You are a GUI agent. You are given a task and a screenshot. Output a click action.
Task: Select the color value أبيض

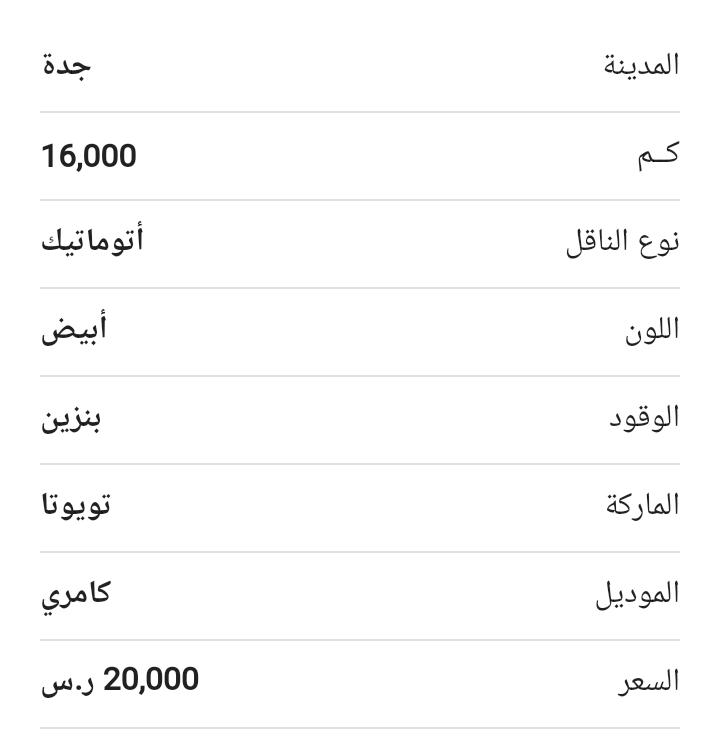[x=74, y=328]
